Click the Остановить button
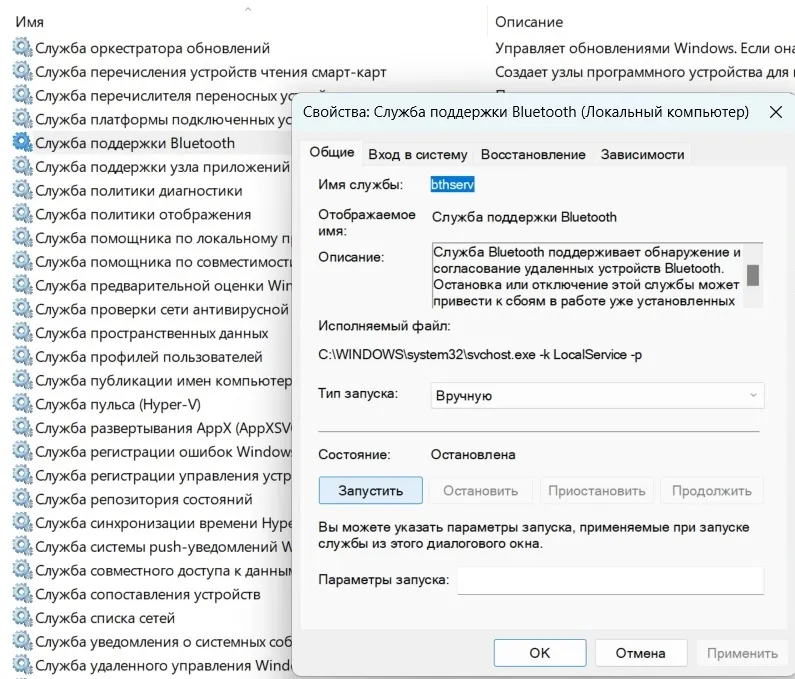The height and width of the screenshot is (679, 795). [481, 490]
